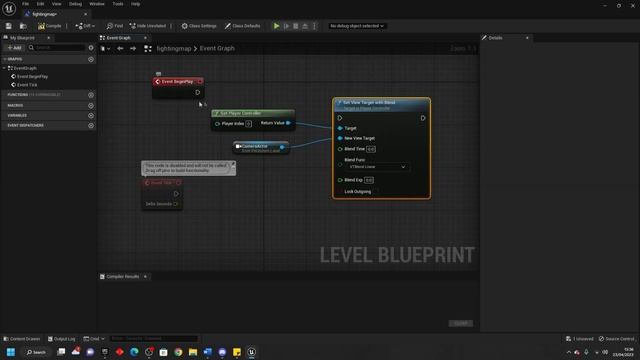Open the Windows Start menu
This screenshot has height=360, width=640.
point(11,352)
